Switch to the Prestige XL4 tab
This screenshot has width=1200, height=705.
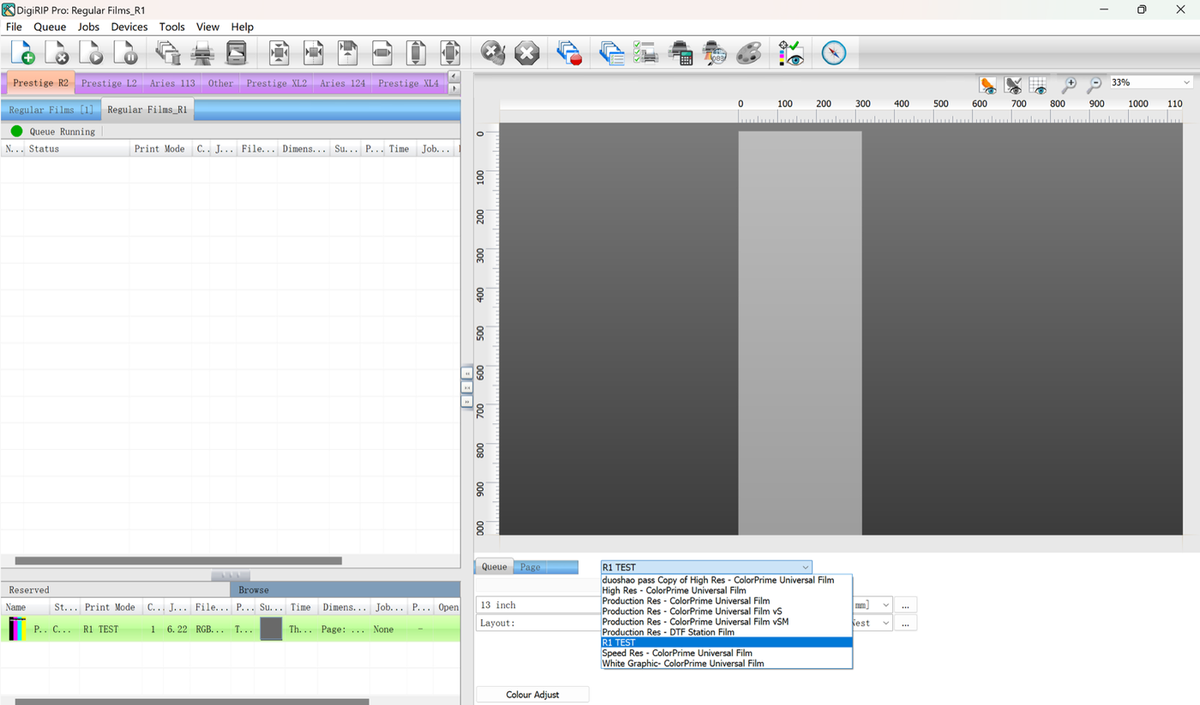(408, 83)
